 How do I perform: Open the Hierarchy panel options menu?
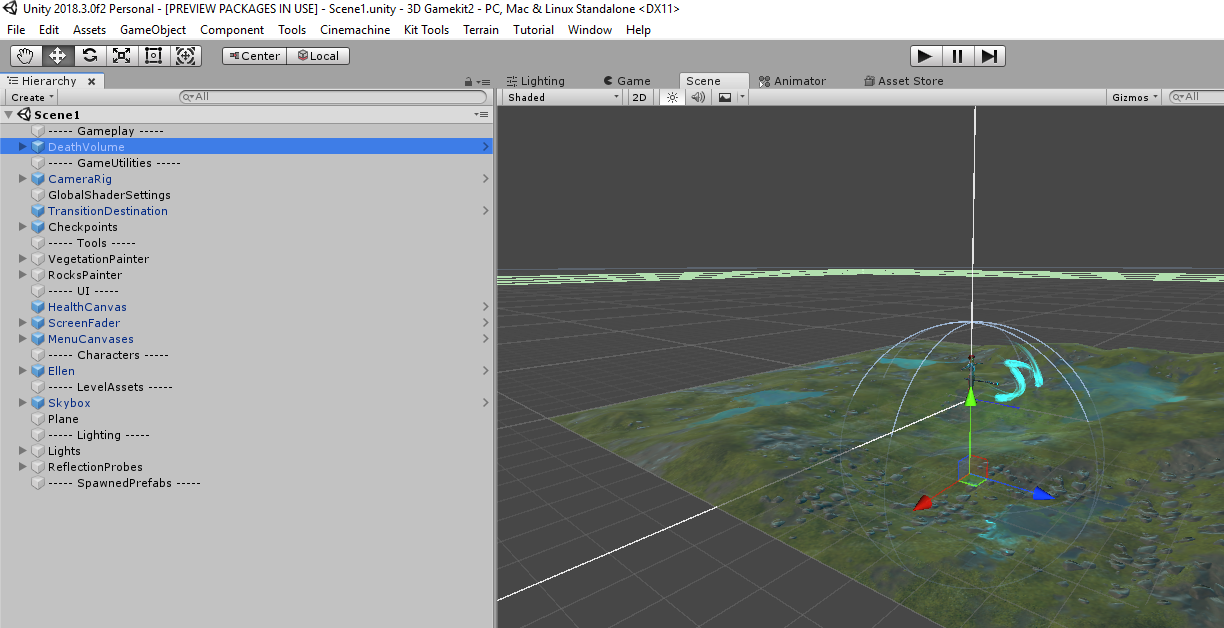[x=484, y=82]
